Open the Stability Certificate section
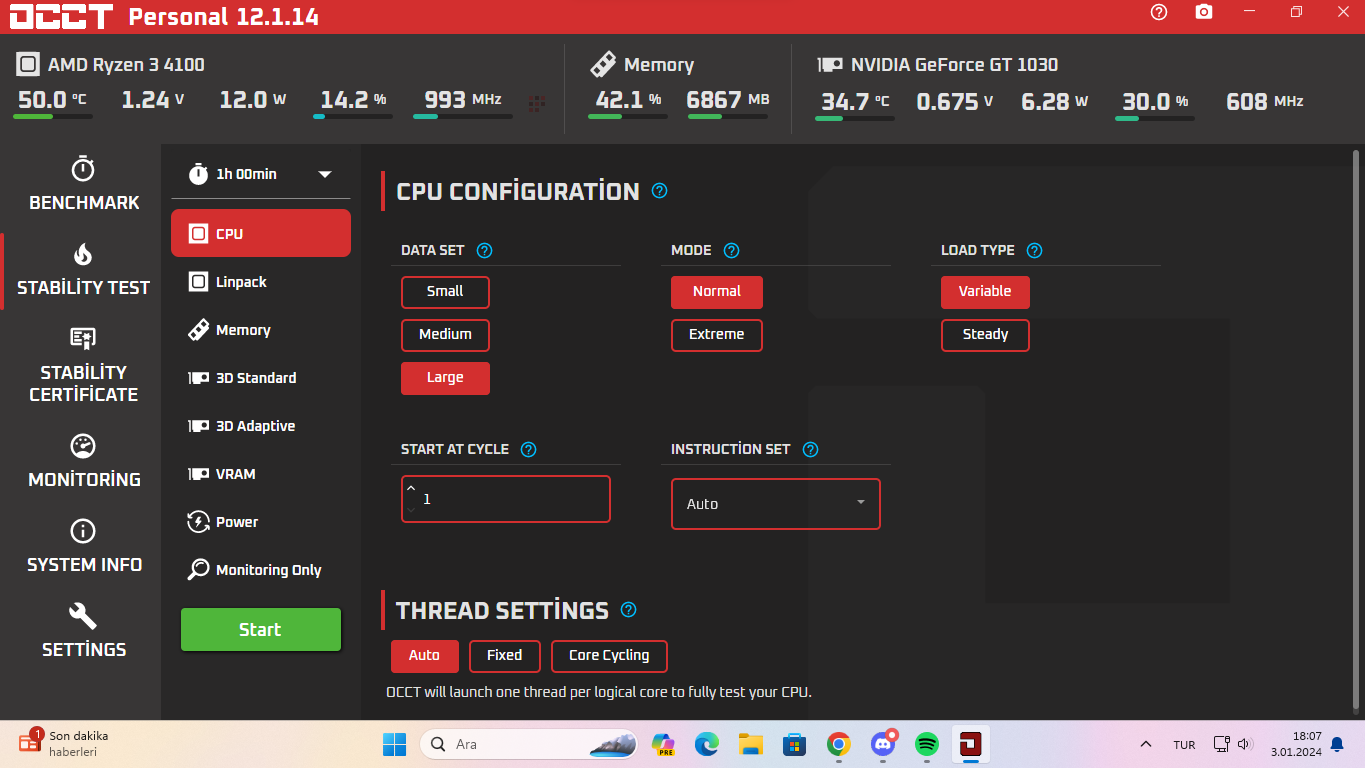Screen dimensions: 1365x768 point(84,365)
